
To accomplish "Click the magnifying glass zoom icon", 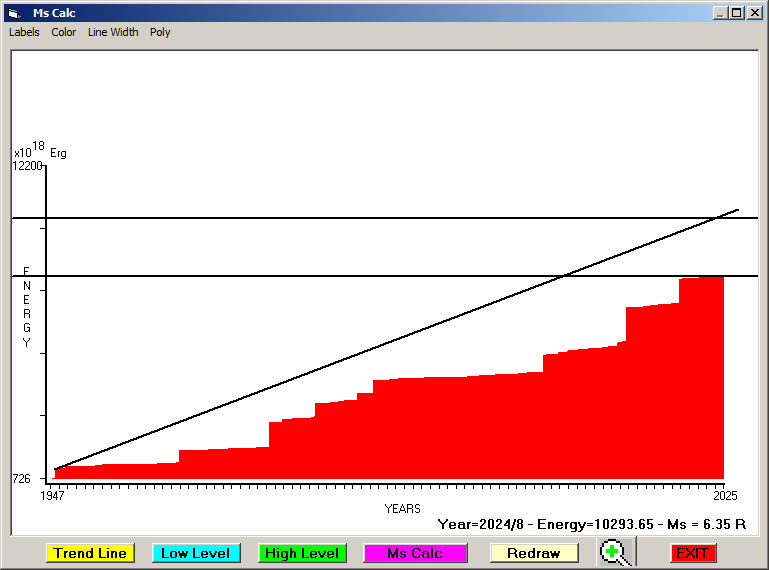I will pos(618,552).
